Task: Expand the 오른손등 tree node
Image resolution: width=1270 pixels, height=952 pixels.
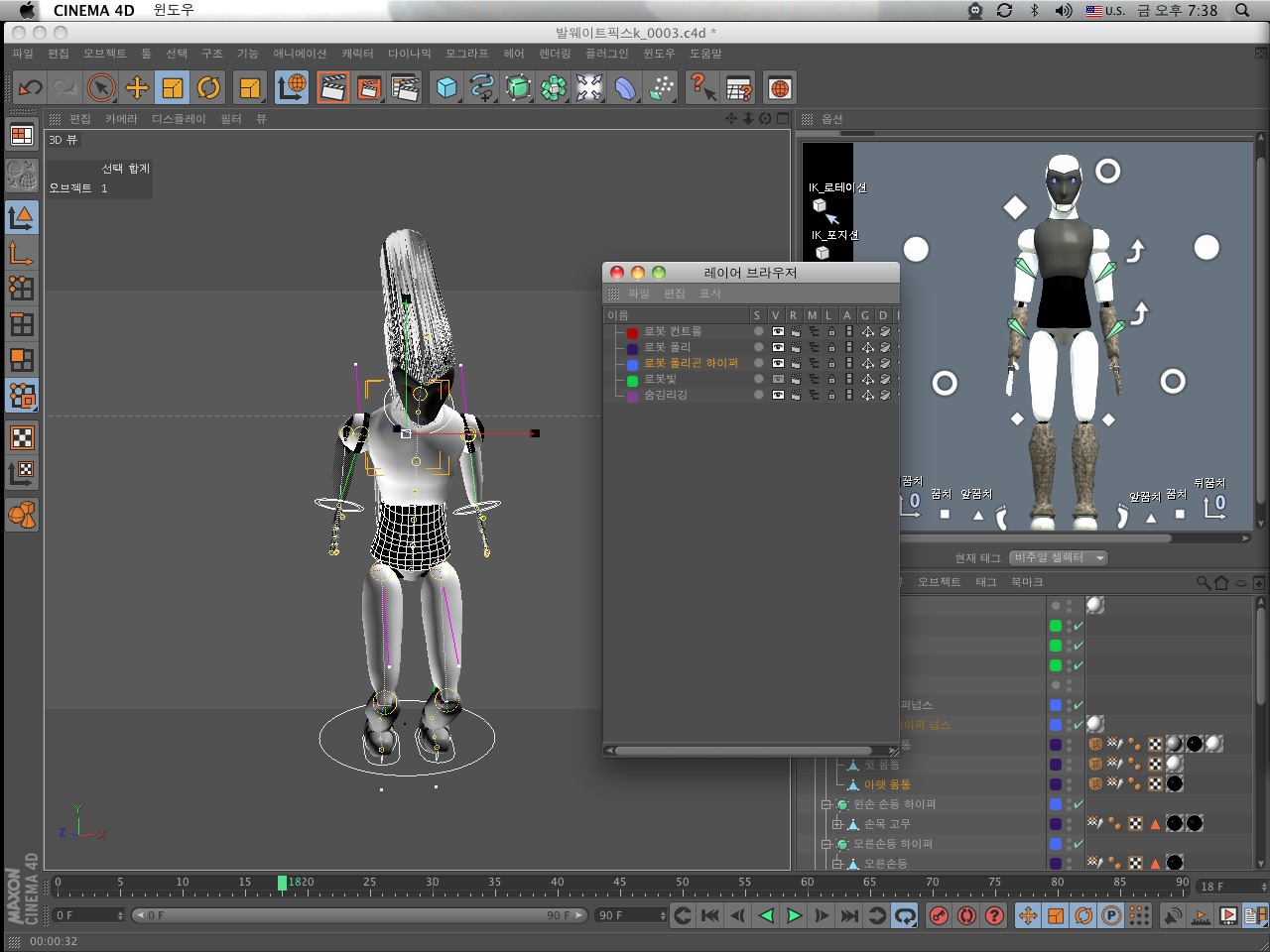Action: [x=837, y=864]
